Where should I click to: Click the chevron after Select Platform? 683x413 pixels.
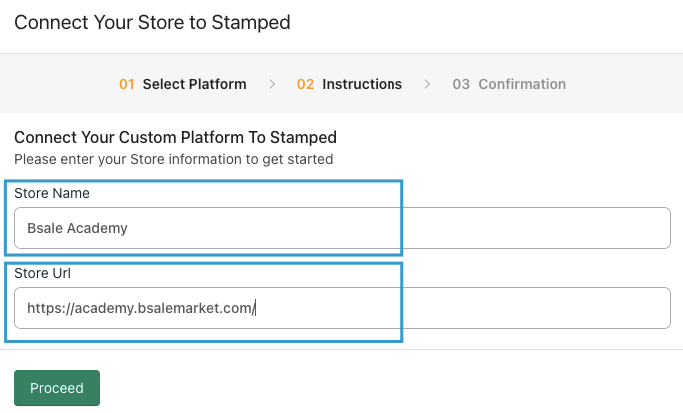tap(272, 84)
